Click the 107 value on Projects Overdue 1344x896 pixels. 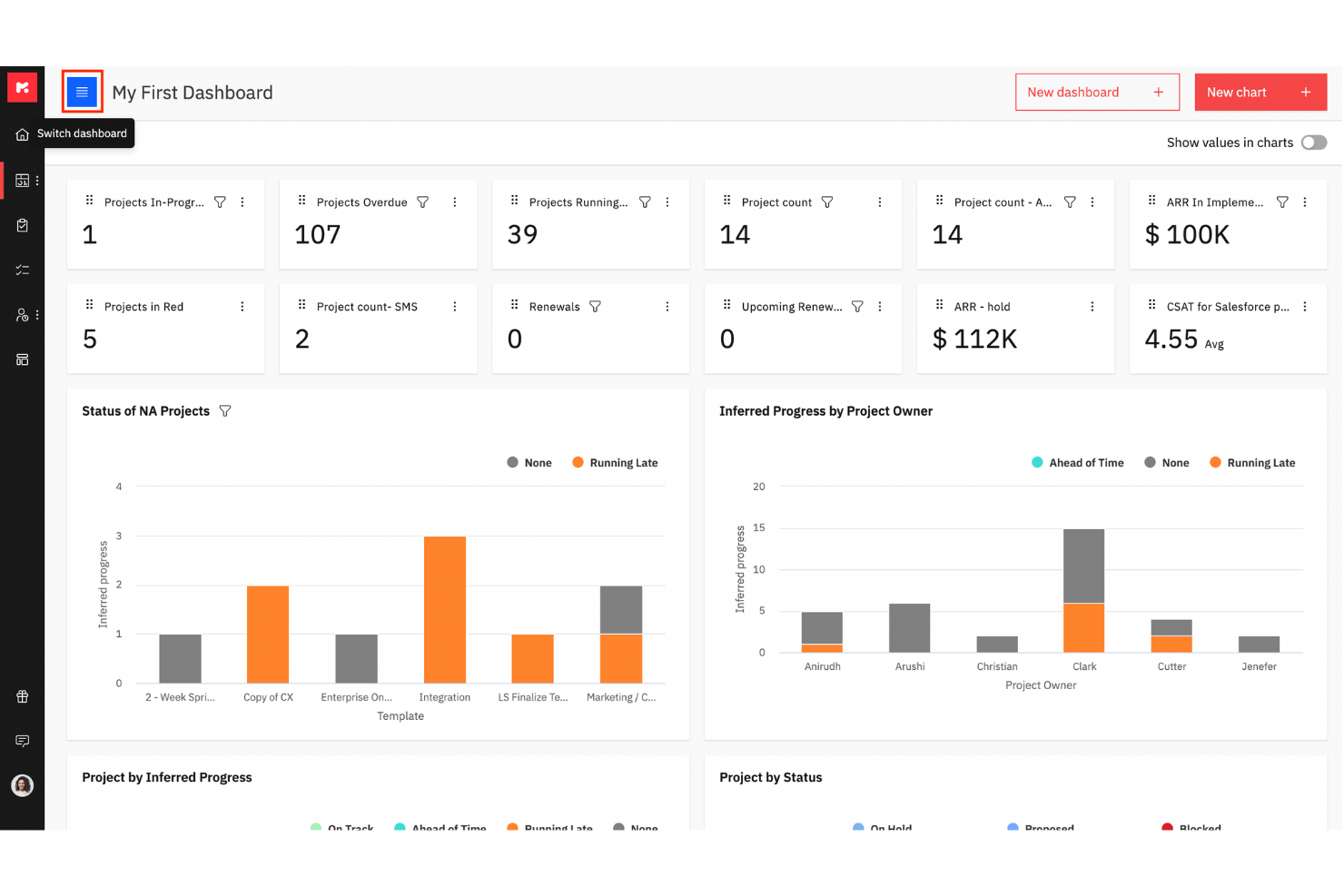click(318, 235)
